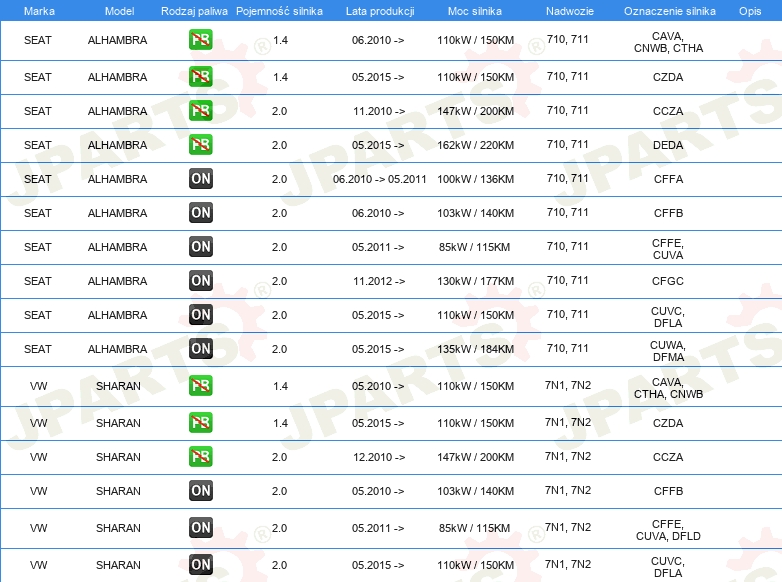Image resolution: width=782 pixels, height=582 pixels.
Task: Click 147kW / 200KM in VW SHARAN row
Action: tap(475, 457)
